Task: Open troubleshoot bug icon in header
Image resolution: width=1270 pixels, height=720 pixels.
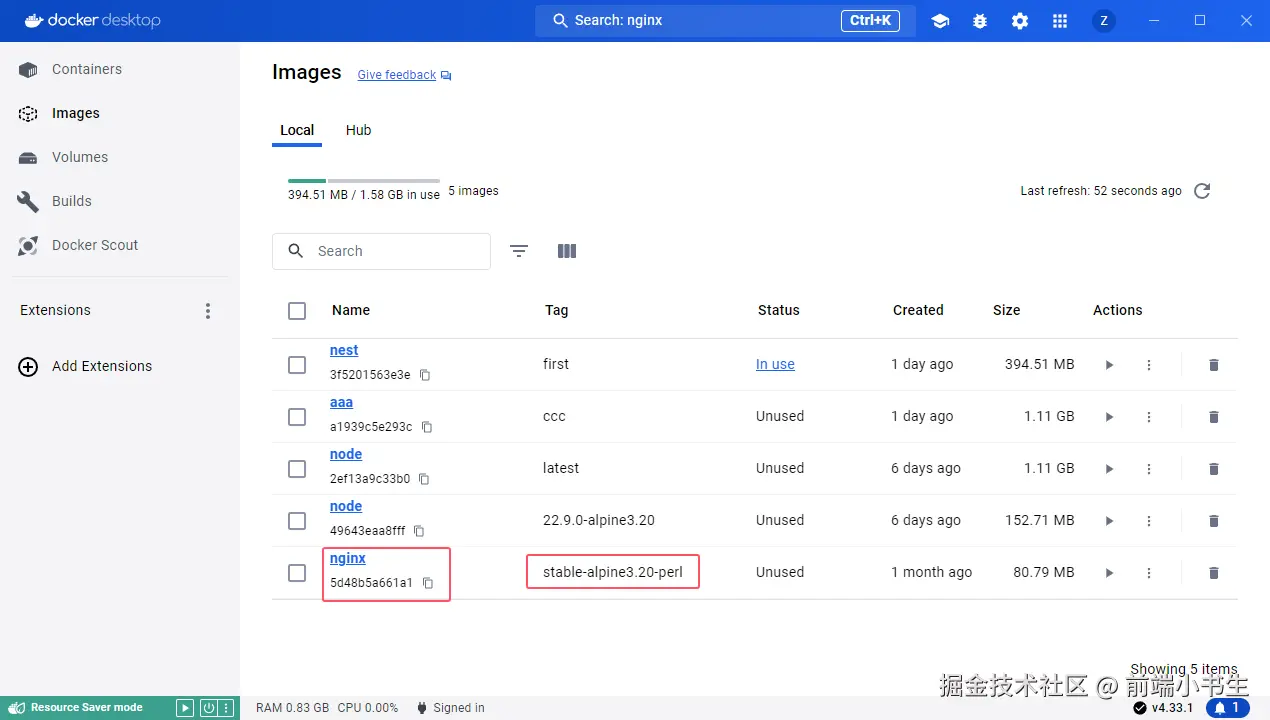Action: (x=980, y=21)
